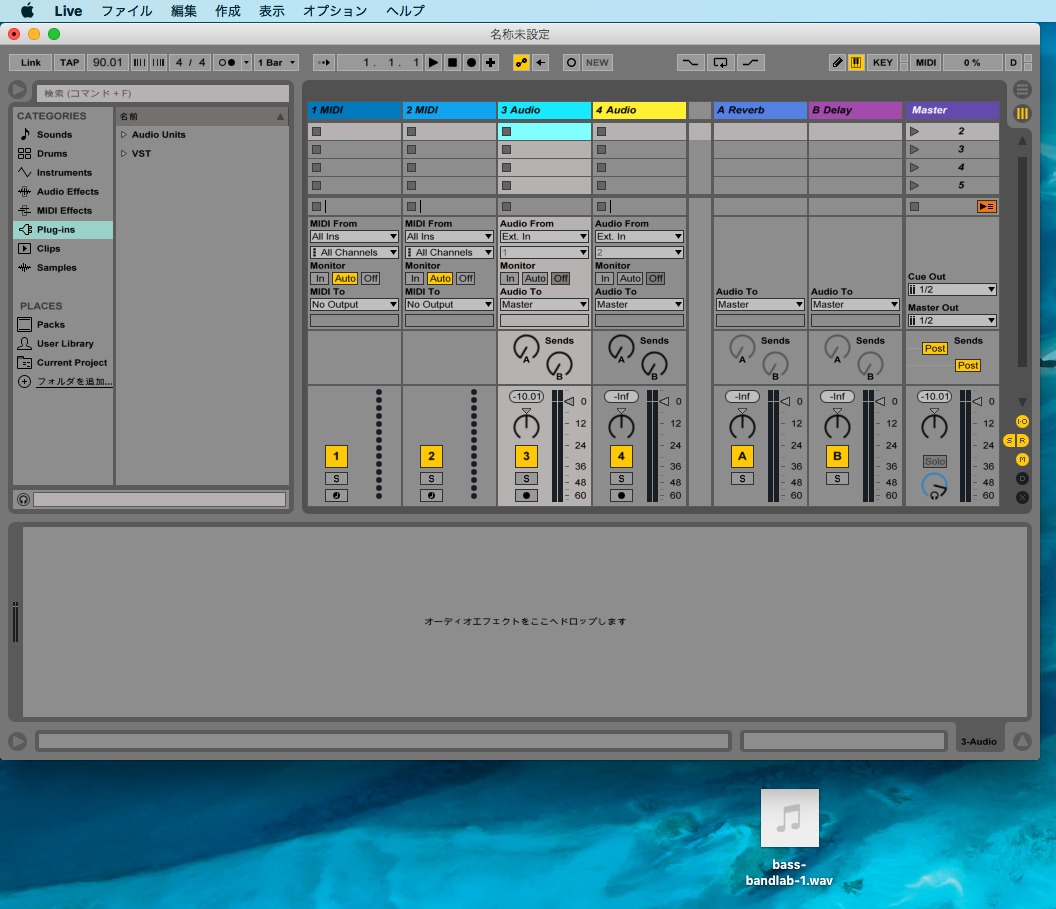Open Cue Out 1/2 dropdown
Screen dimensions: 1056x909
tap(952, 290)
